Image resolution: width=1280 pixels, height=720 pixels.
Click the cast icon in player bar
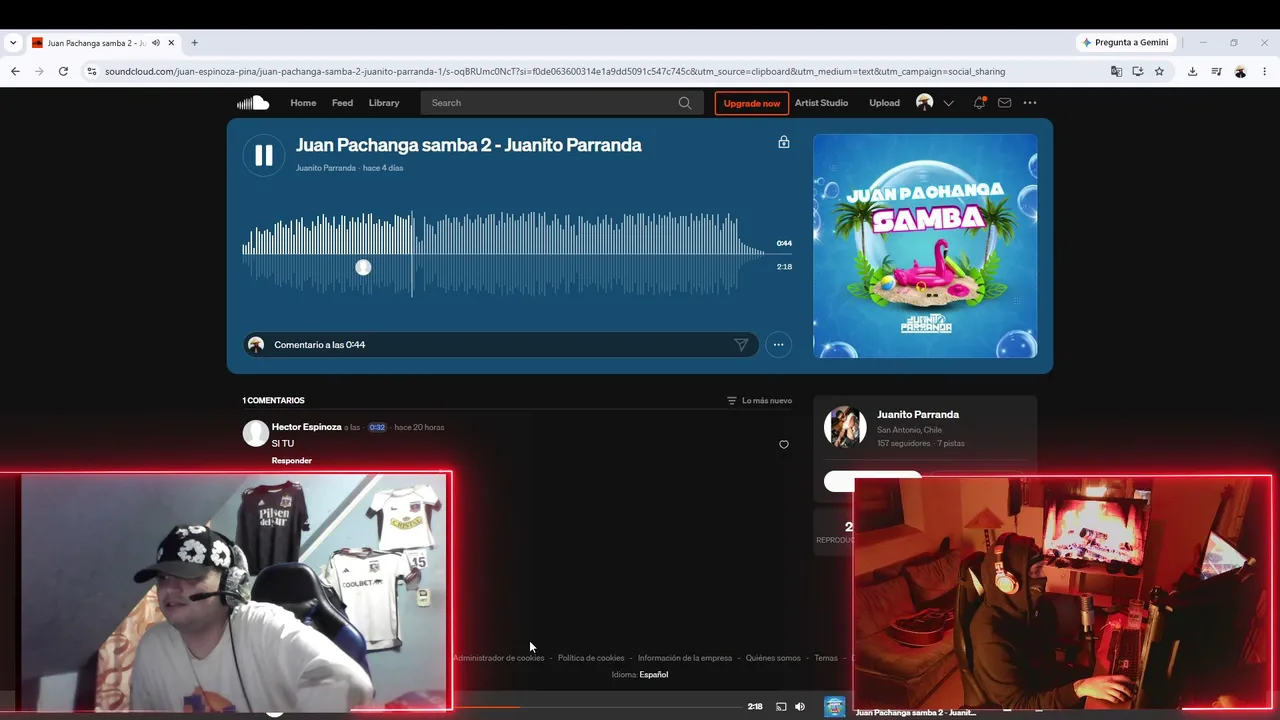point(781,707)
